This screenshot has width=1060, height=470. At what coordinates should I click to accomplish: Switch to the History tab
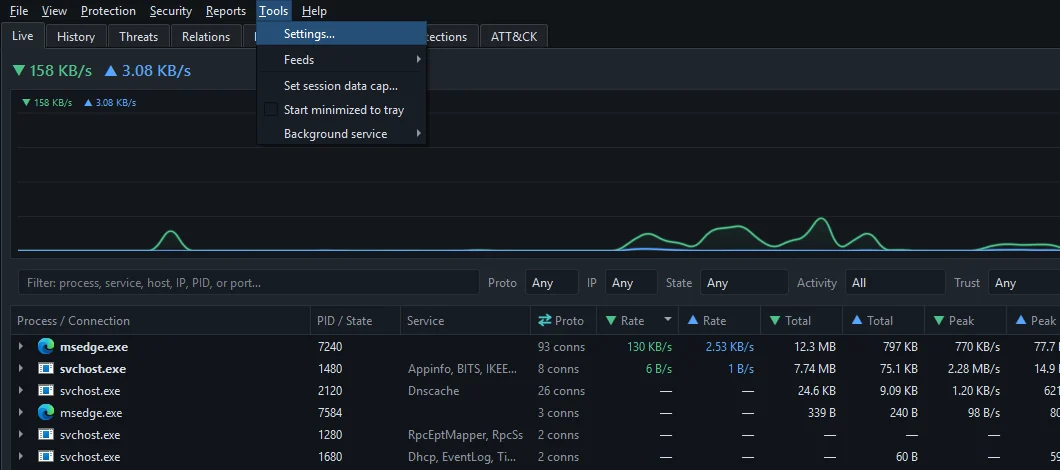pos(76,37)
